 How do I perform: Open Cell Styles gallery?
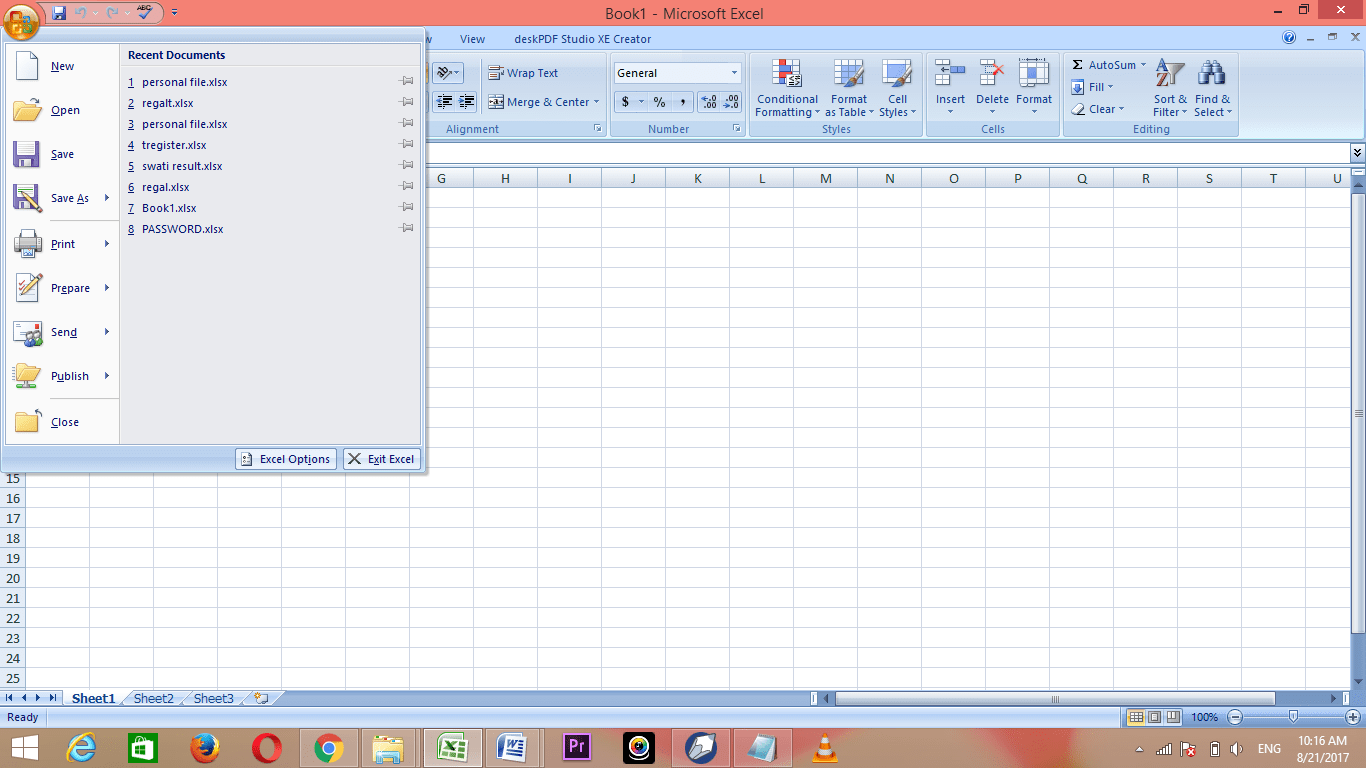[897, 88]
